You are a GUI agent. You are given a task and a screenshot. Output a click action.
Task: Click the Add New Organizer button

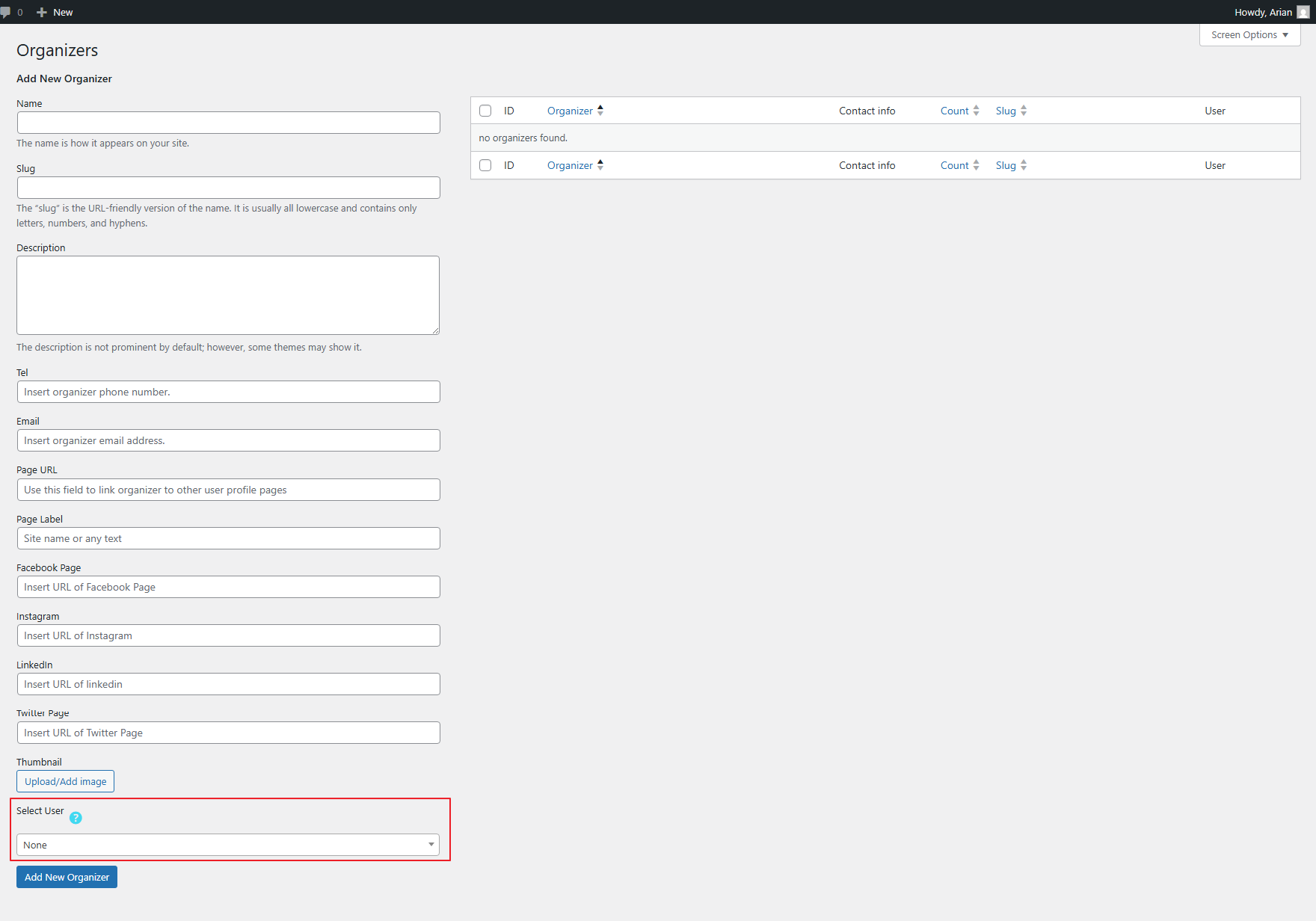(67, 876)
